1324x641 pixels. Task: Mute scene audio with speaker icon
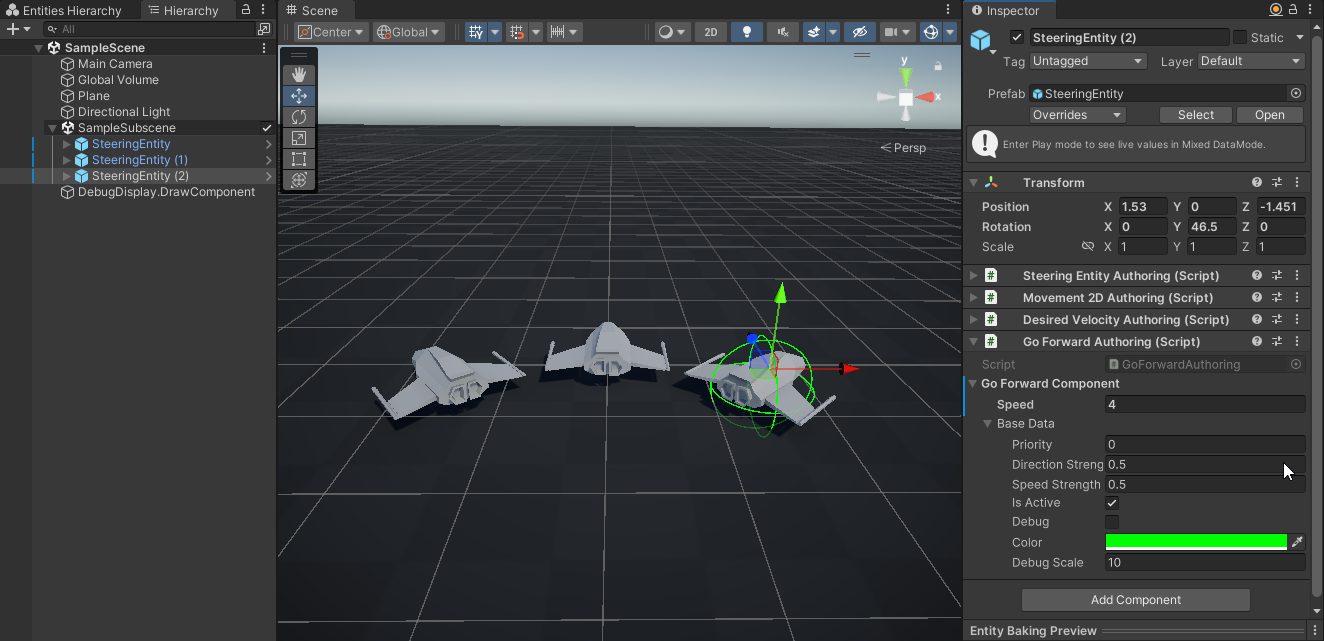782,32
